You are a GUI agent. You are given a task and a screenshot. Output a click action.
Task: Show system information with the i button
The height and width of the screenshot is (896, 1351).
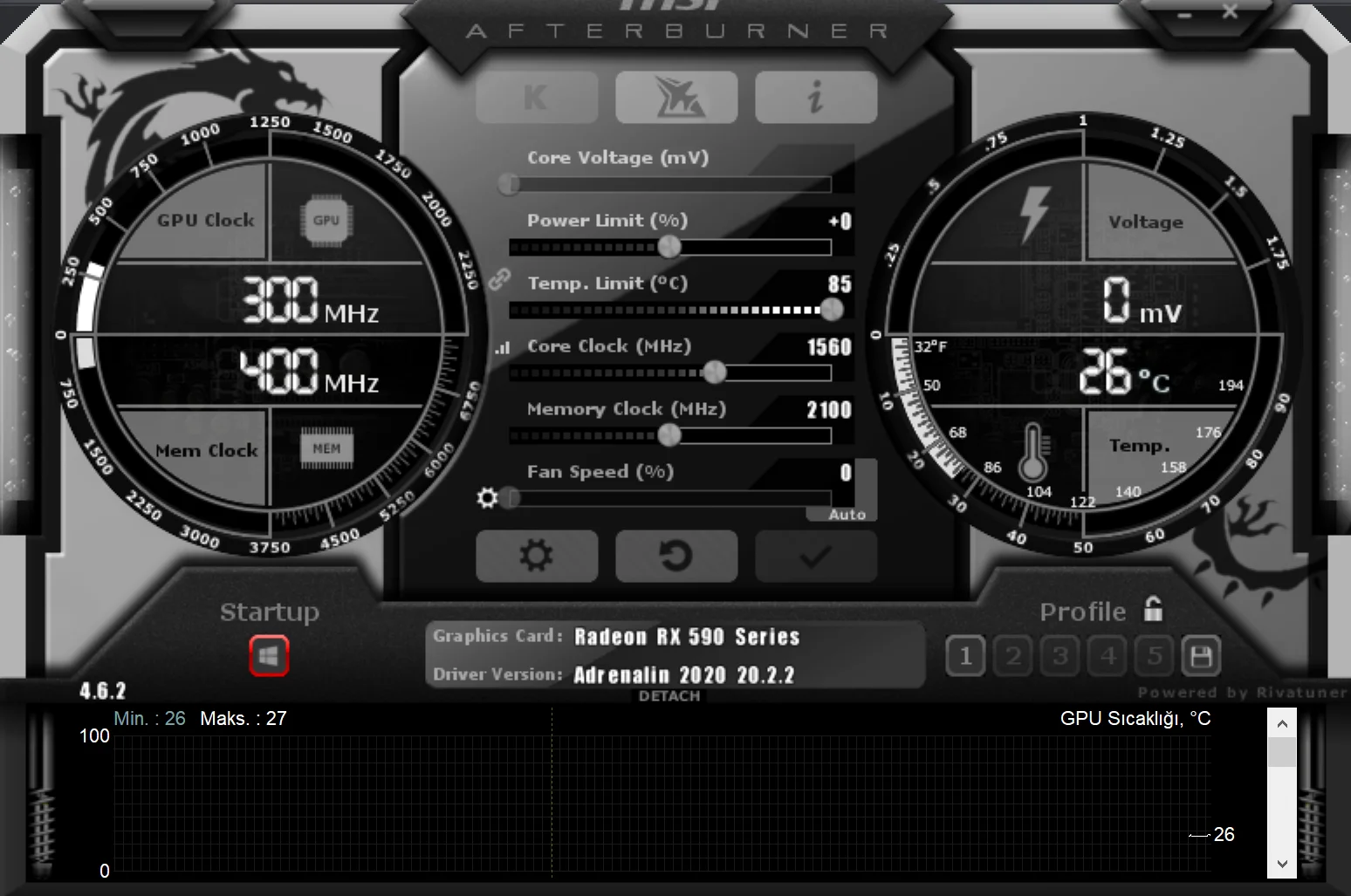(x=816, y=97)
